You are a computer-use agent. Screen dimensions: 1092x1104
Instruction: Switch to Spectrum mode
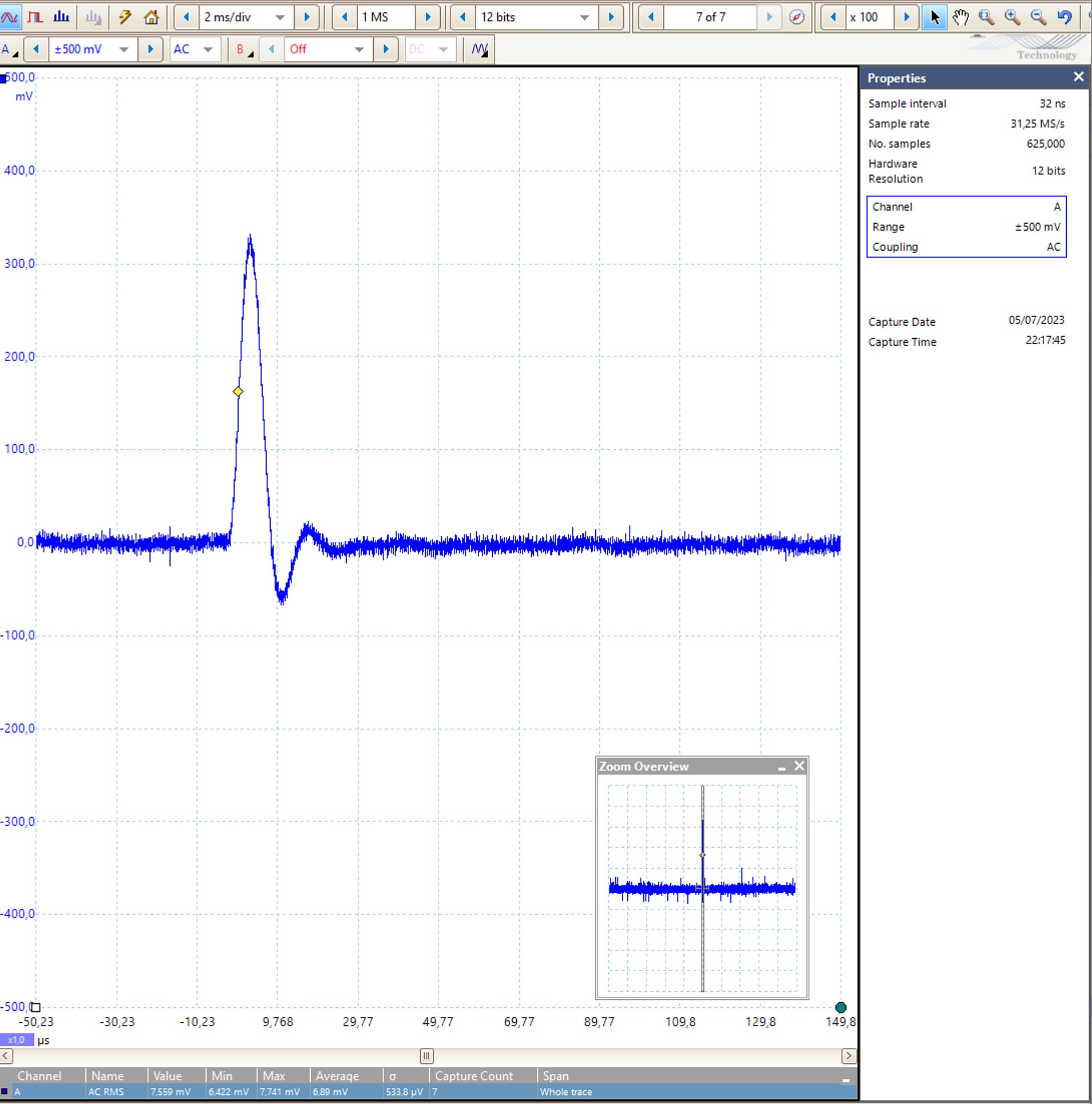click(61, 17)
